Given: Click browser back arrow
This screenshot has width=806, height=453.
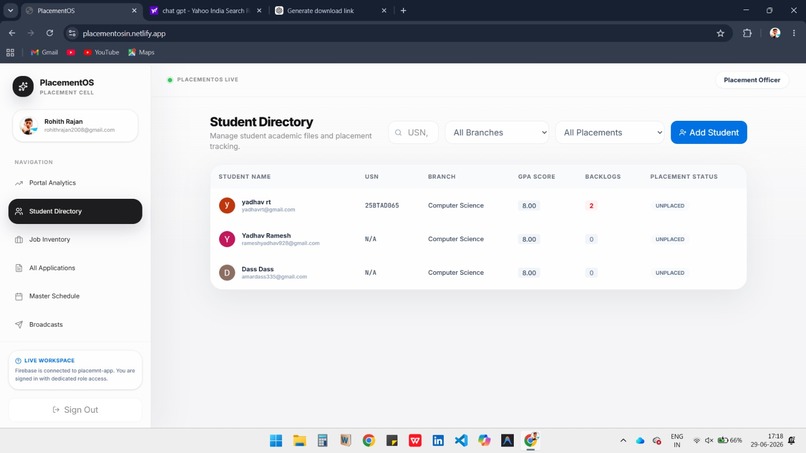Looking at the screenshot, I should (x=12, y=33).
